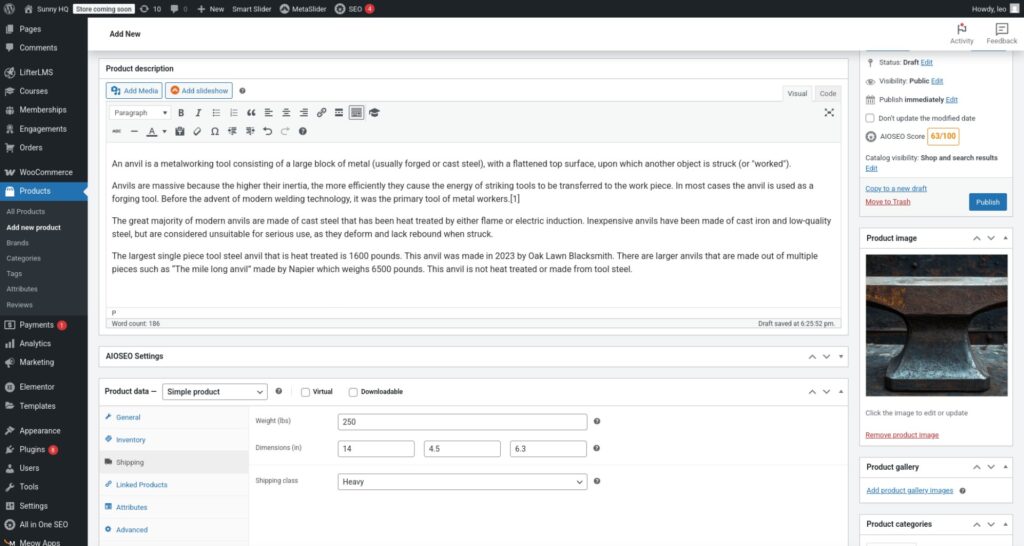This screenshot has width=1024, height=546.
Task: Open the Activity panel
Action: click(x=961, y=34)
